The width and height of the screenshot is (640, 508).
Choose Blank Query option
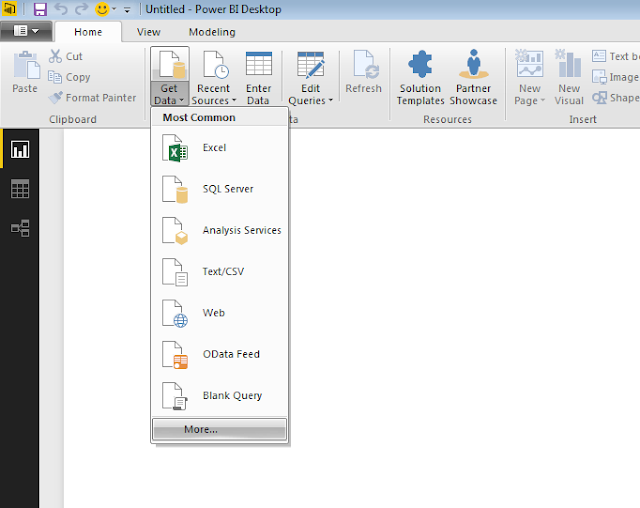tap(220, 395)
